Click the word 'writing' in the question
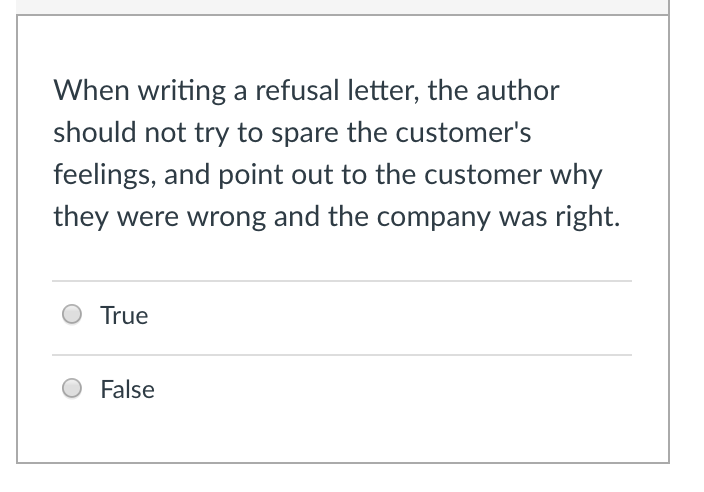The height and width of the screenshot is (492, 704). [x=181, y=91]
